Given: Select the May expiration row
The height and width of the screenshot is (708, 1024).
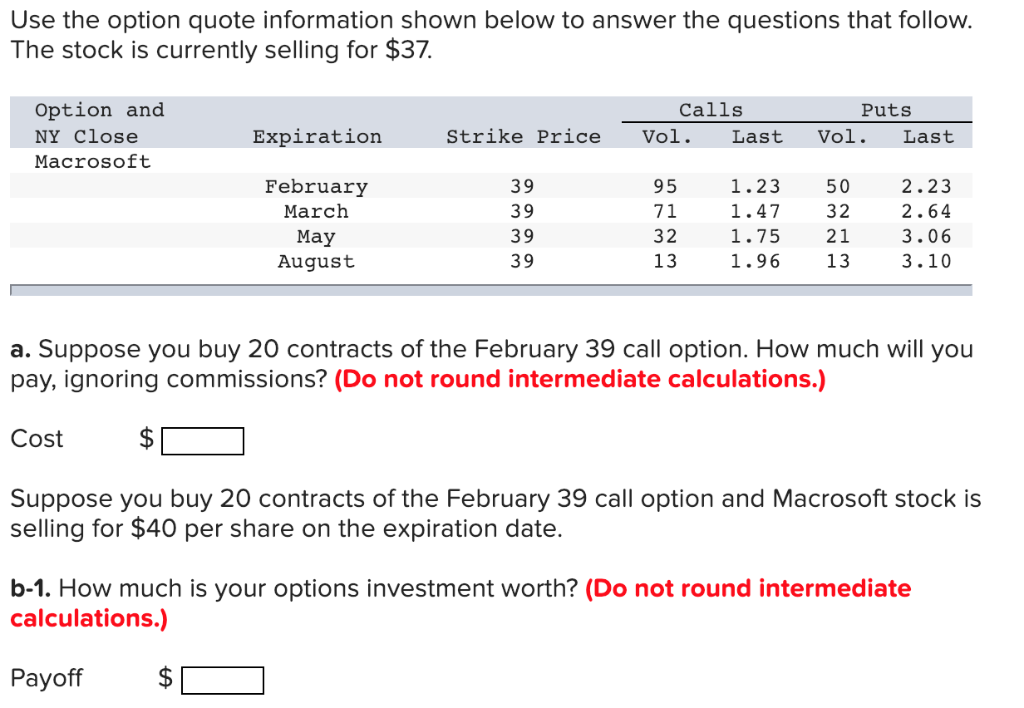Looking at the screenshot, I should pos(316,236).
